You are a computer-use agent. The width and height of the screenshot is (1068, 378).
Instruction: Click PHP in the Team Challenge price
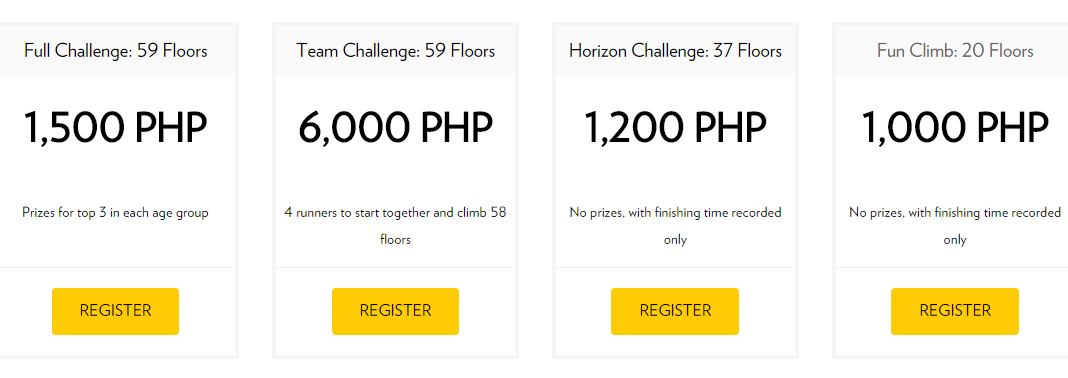tap(456, 127)
